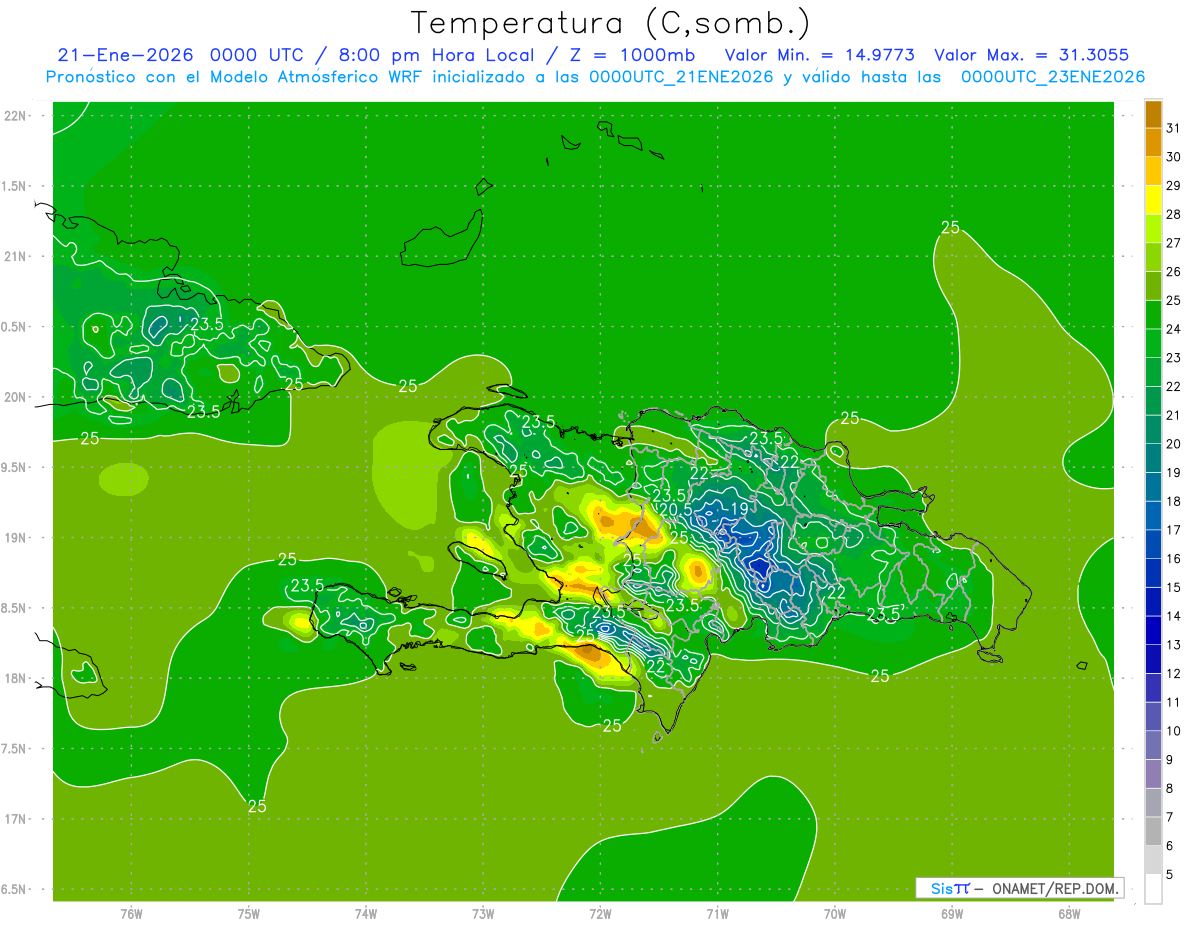Click the '20N' latitude axis label
1200x927 pixels.
[15, 397]
